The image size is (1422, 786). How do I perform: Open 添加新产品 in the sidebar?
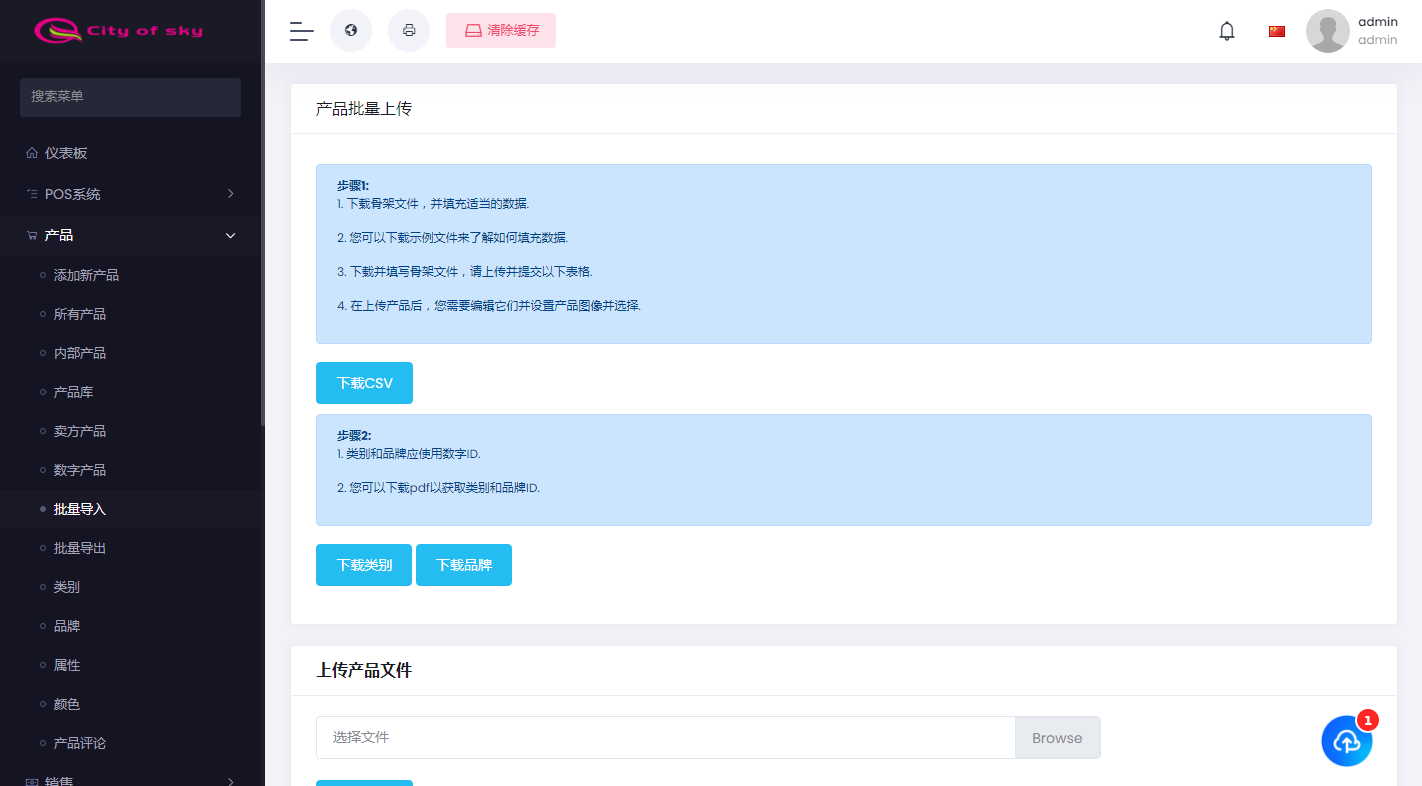[86, 275]
